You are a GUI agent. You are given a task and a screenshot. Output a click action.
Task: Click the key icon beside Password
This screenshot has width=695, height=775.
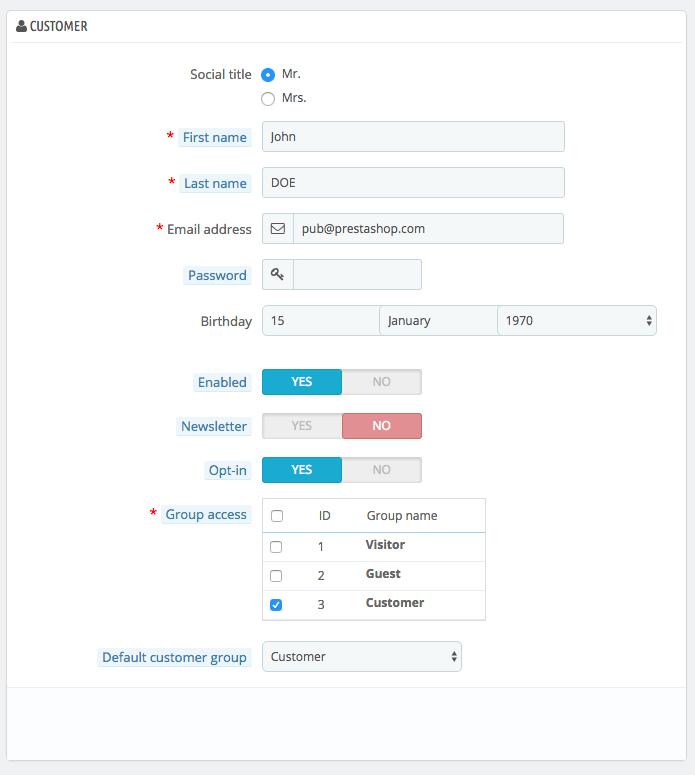coord(277,274)
